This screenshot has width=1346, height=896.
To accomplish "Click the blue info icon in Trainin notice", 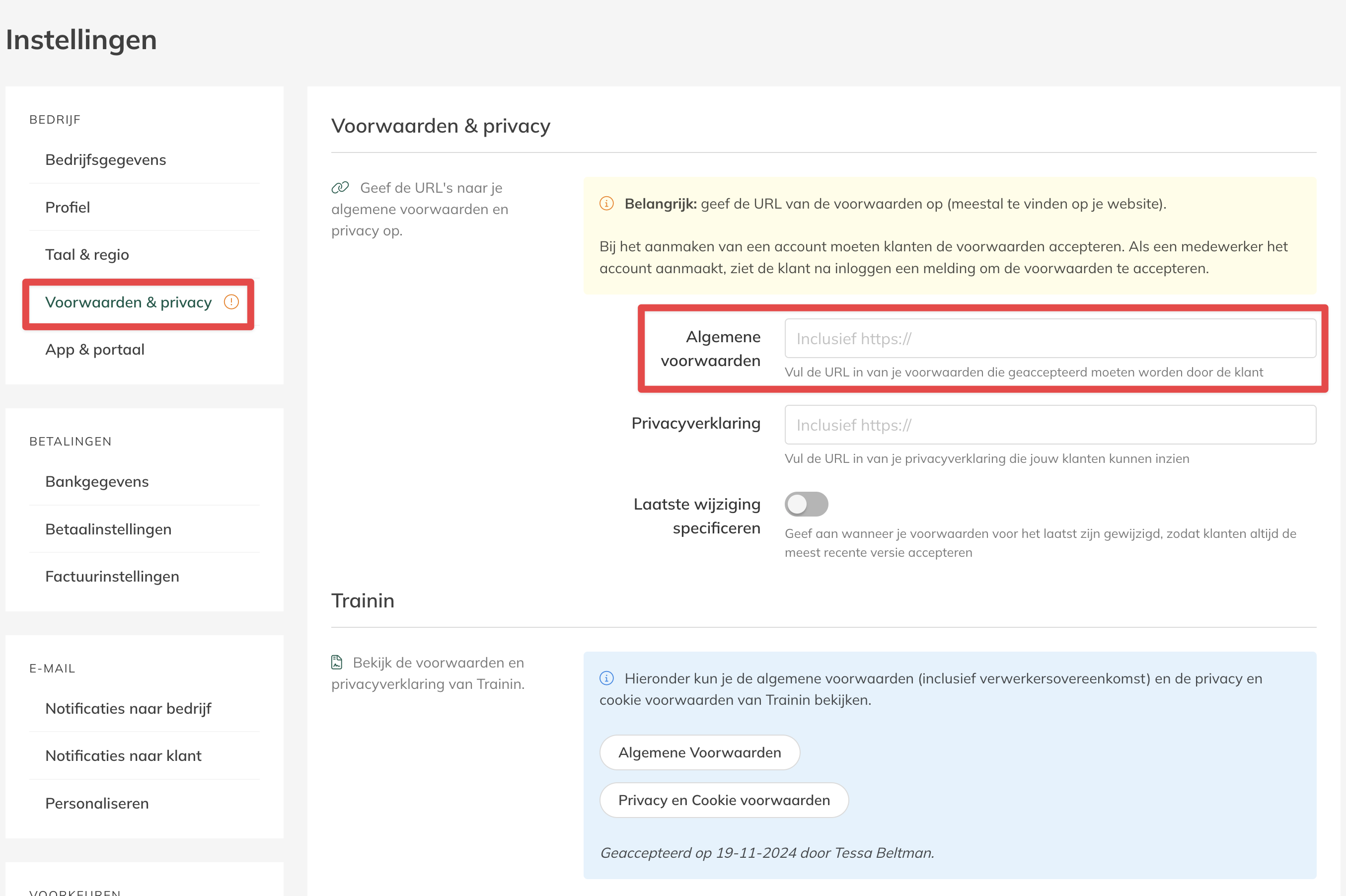I will tap(606, 678).
